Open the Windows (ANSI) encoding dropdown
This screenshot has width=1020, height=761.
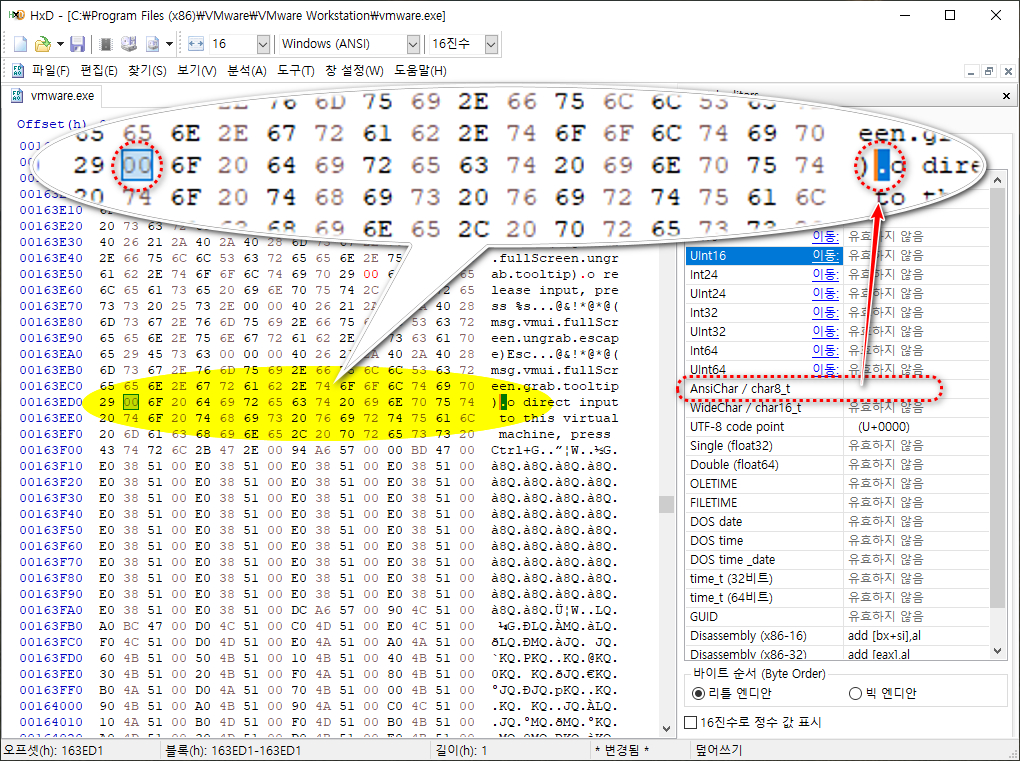point(412,44)
